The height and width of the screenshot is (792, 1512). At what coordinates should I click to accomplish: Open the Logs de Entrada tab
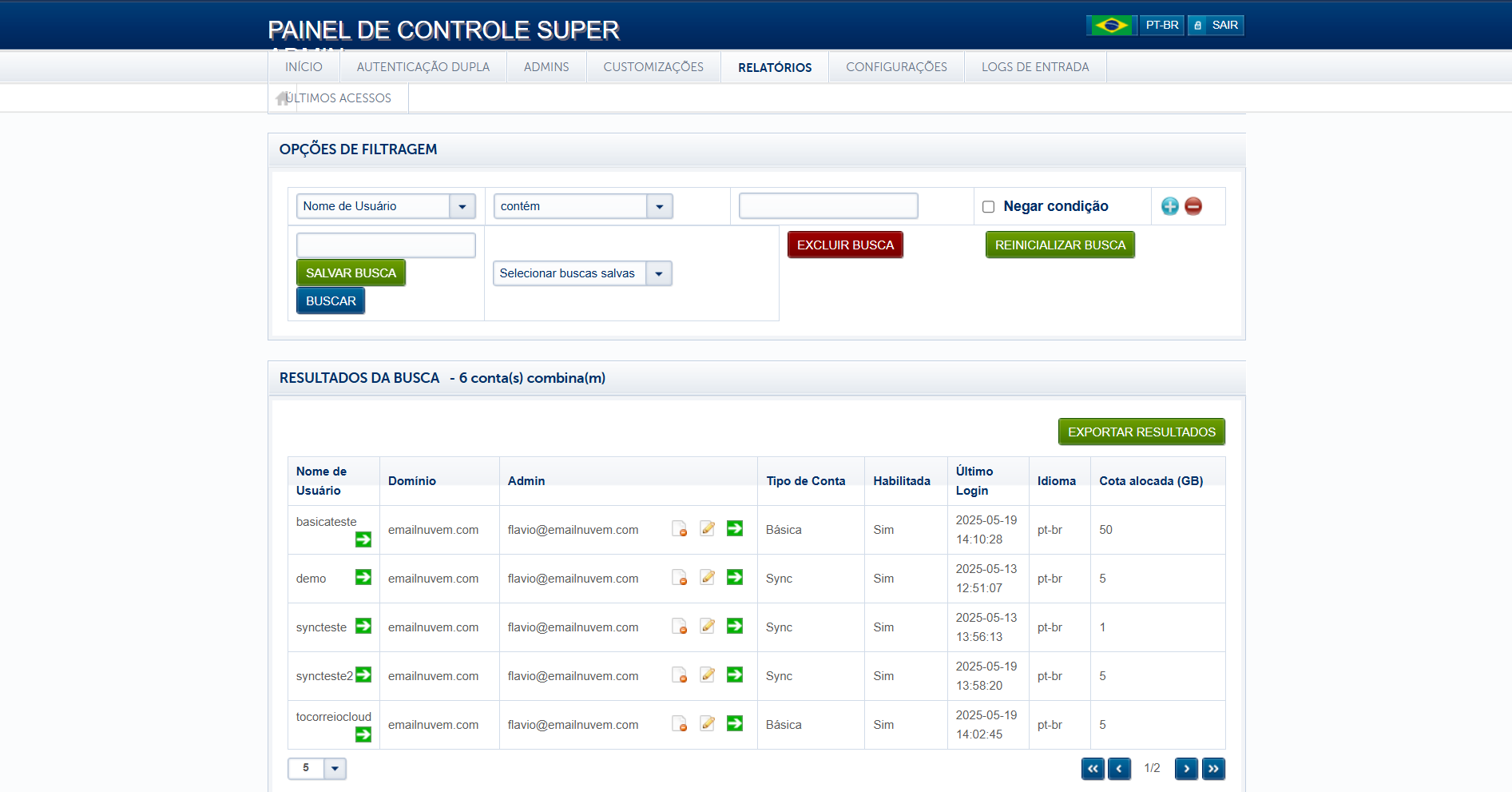(x=1034, y=67)
